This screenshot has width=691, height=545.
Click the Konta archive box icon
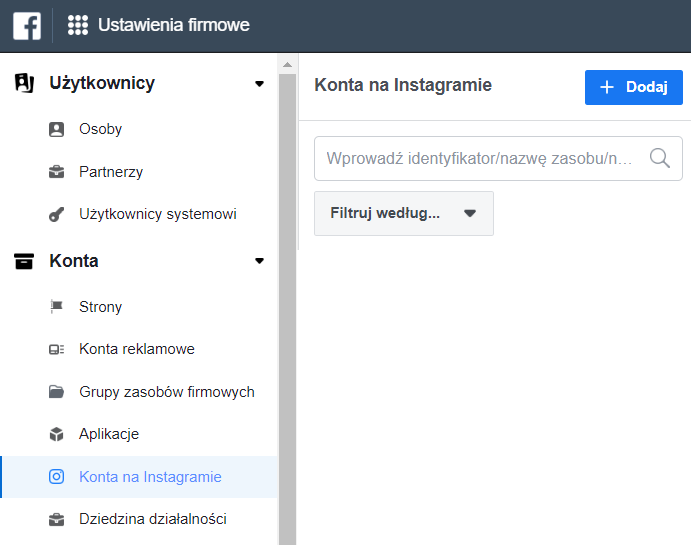click(x=24, y=261)
